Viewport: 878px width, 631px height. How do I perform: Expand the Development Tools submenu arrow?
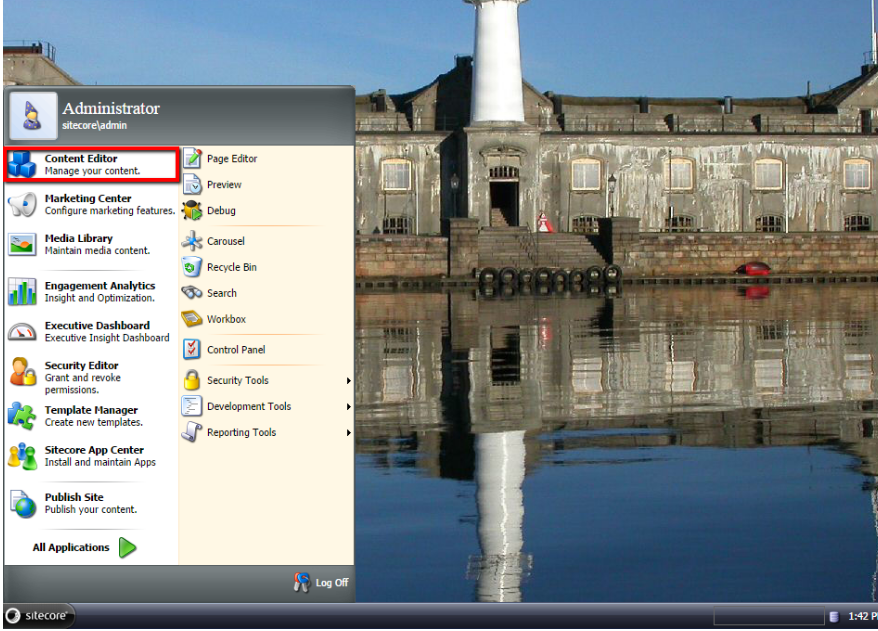coord(348,406)
